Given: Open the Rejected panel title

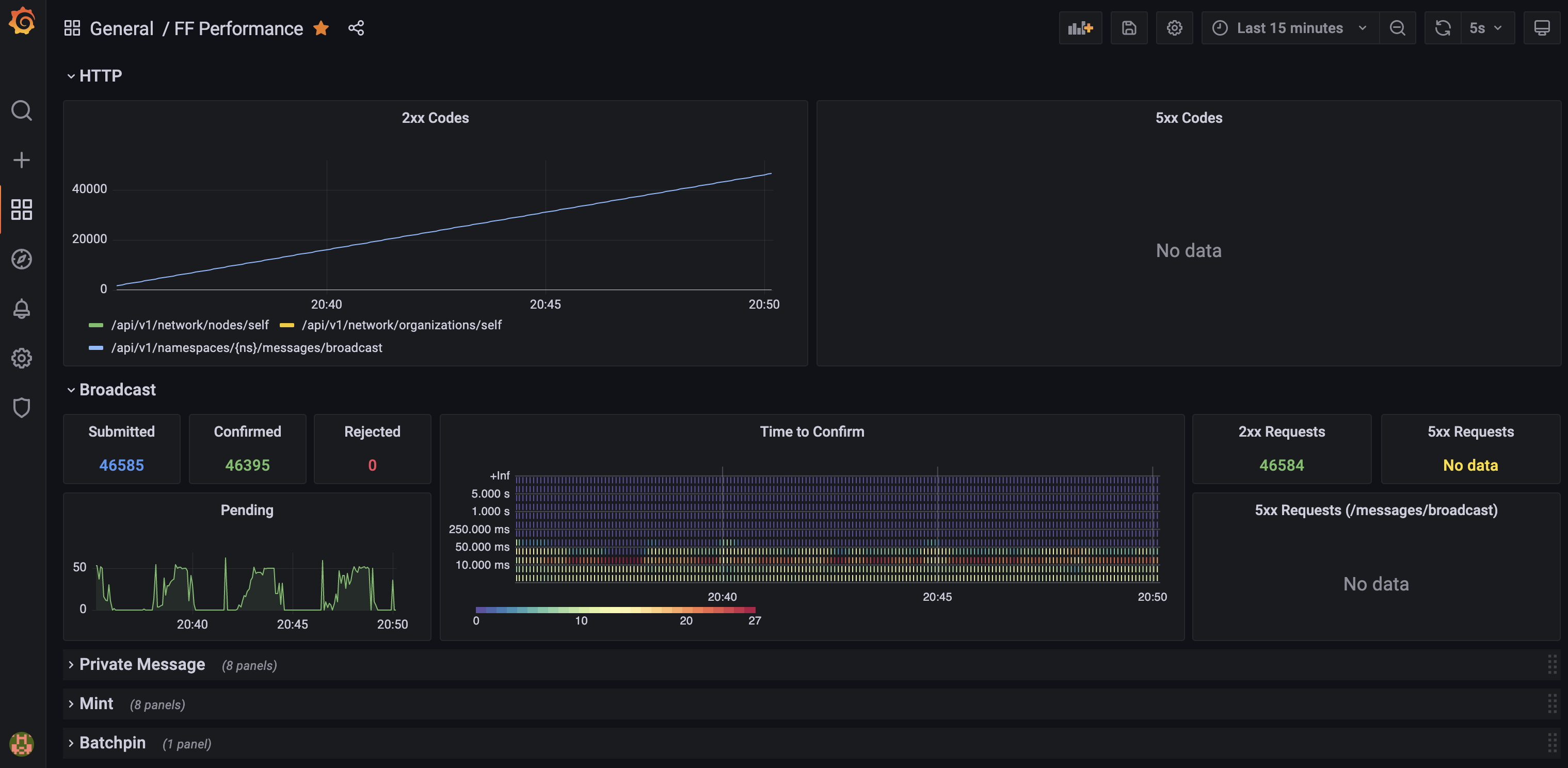Looking at the screenshot, I should pos(373,431).
